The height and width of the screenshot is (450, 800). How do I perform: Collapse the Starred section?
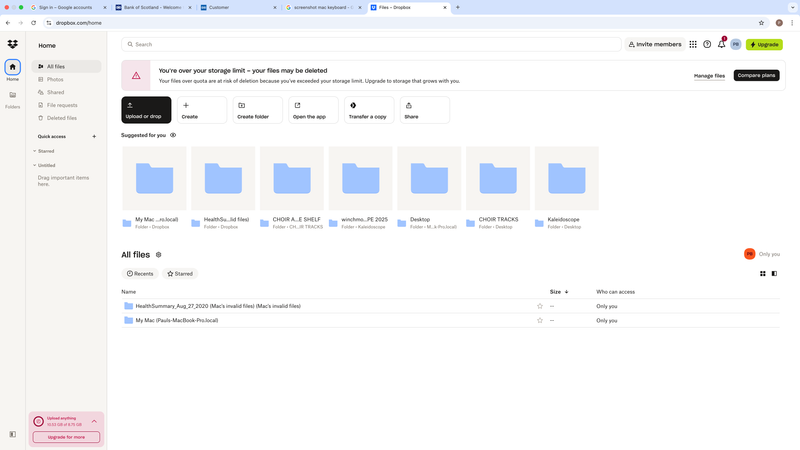click(34, 151)
